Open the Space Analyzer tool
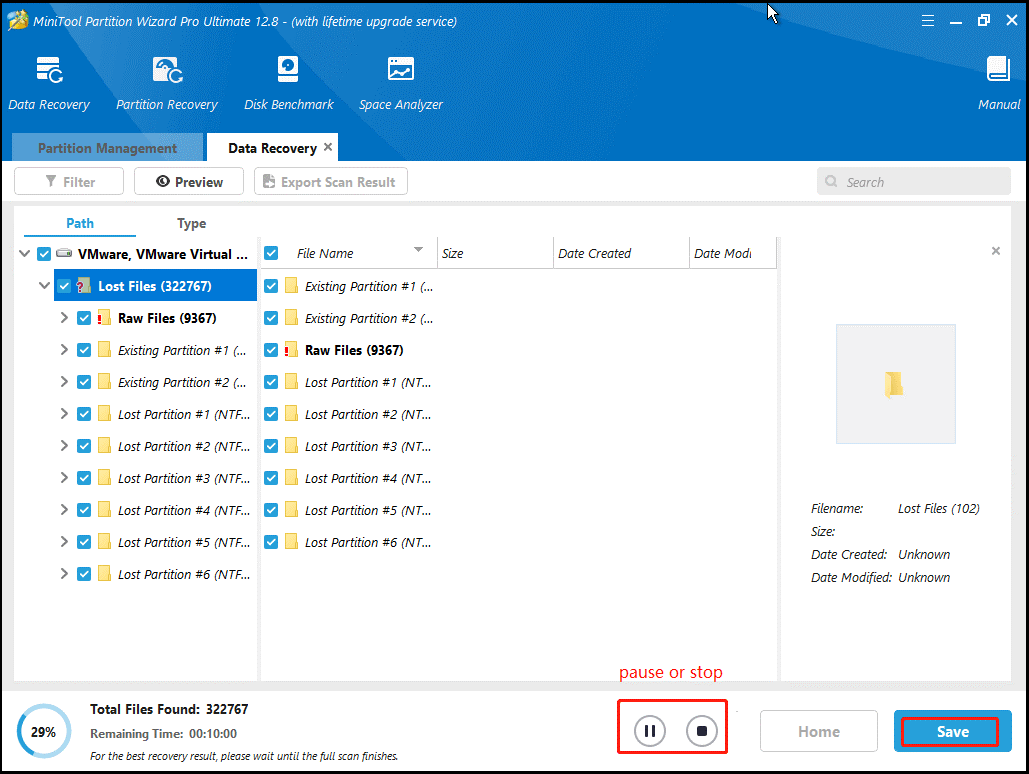 coord(400,69)
